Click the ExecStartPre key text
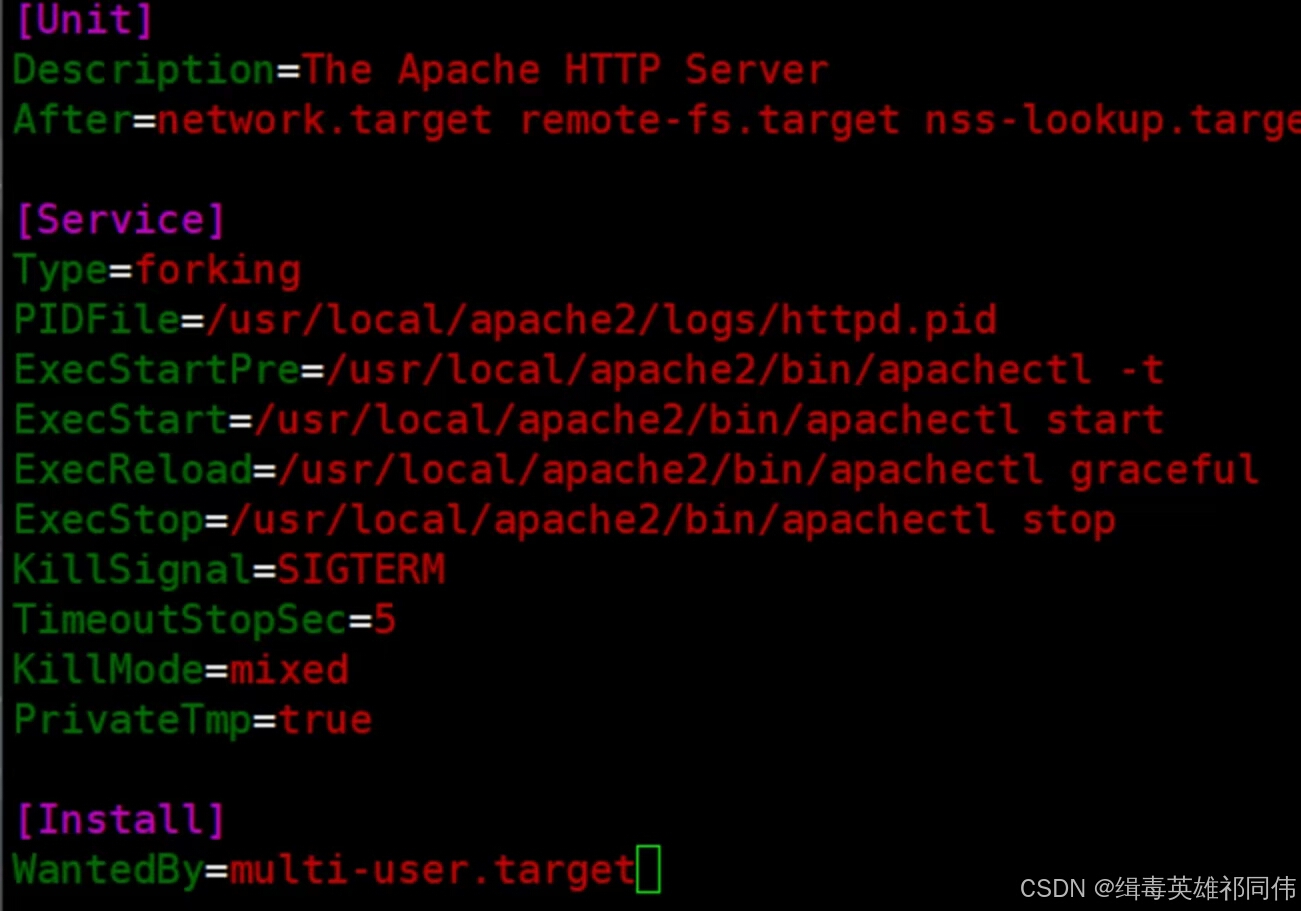The height and width of the screenshot is (911, 1301). point(156,370)
